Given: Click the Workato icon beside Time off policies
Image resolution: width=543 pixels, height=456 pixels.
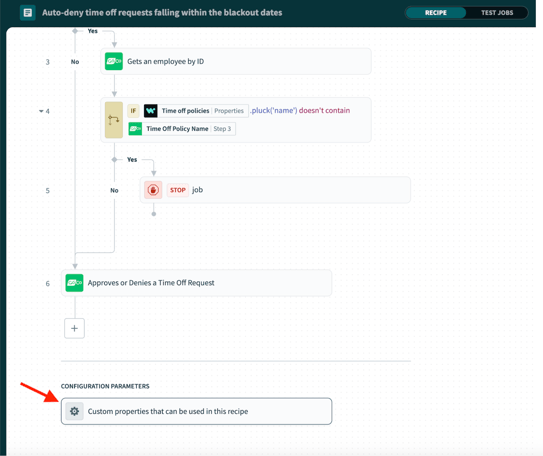Looking at the screenshot, I should coord(151,111).
